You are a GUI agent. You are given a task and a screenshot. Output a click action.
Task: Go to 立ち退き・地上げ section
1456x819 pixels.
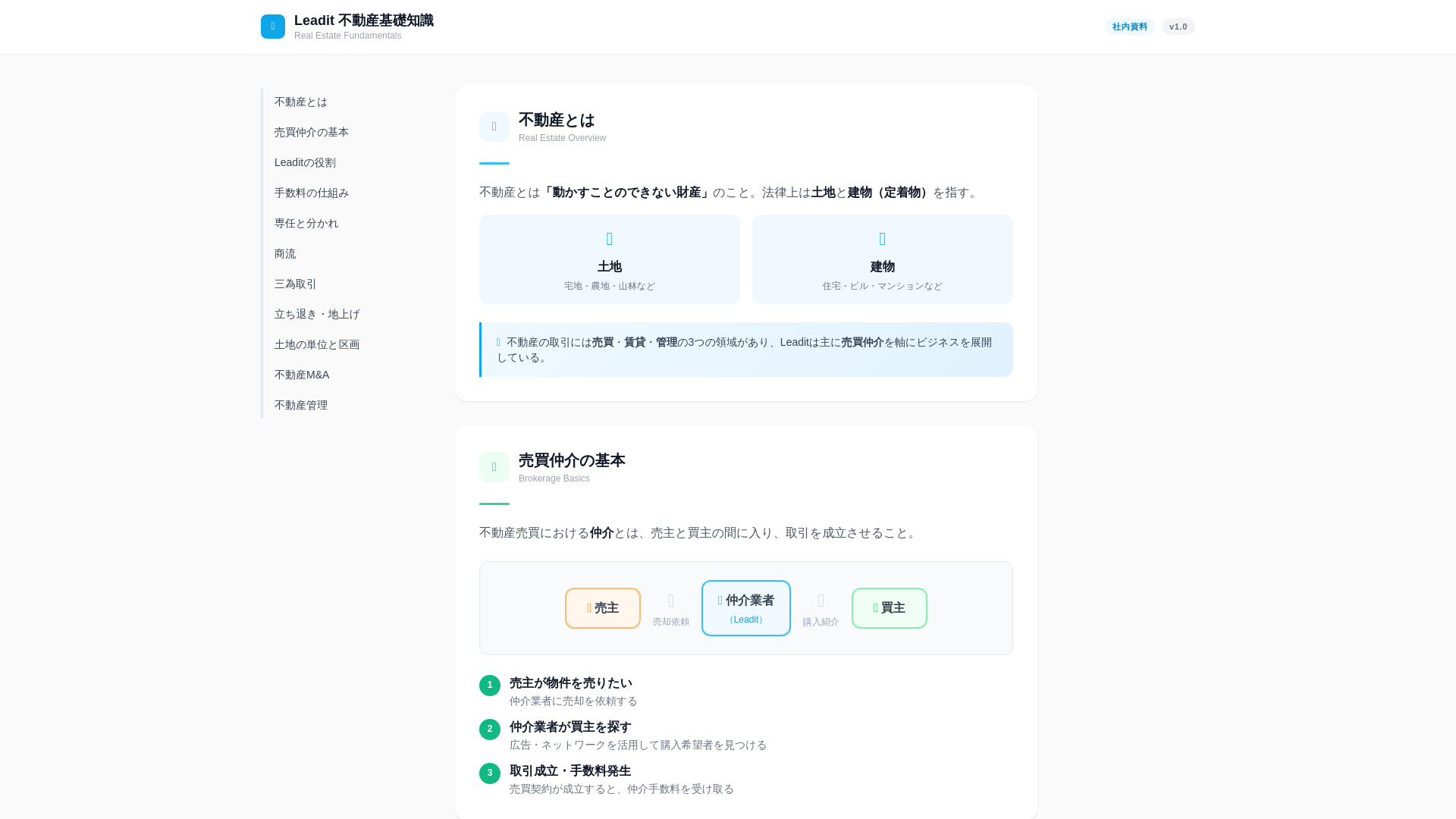point(317,314)
